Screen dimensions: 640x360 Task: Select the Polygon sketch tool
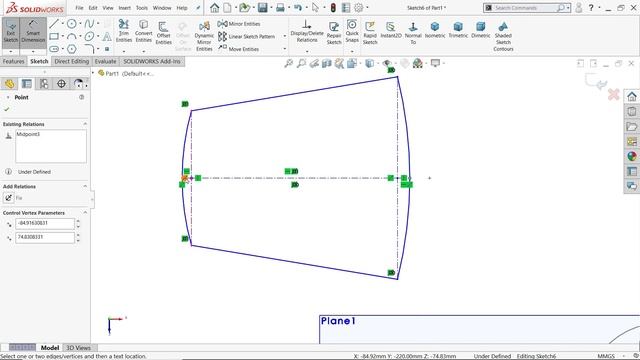click(71, 49)
